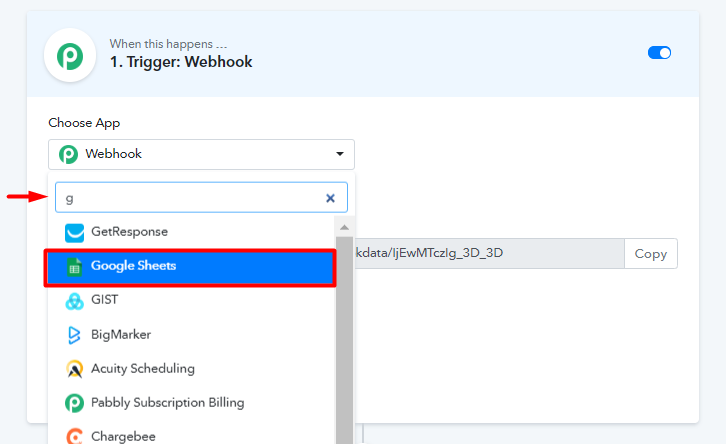Click the 'When this happens ...' text
Screen dimensions: 726x444
point(169,44)
